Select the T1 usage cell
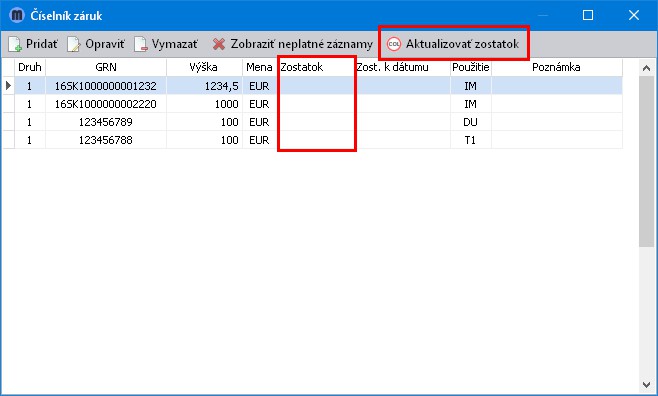Viewport: 658px width, 396px height. [x=470, y=140]
